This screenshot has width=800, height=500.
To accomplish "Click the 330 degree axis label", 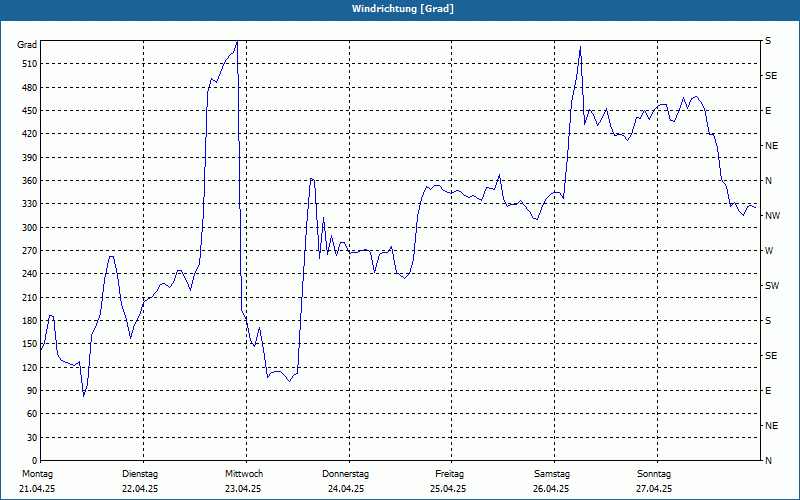I will click(30, 204).
